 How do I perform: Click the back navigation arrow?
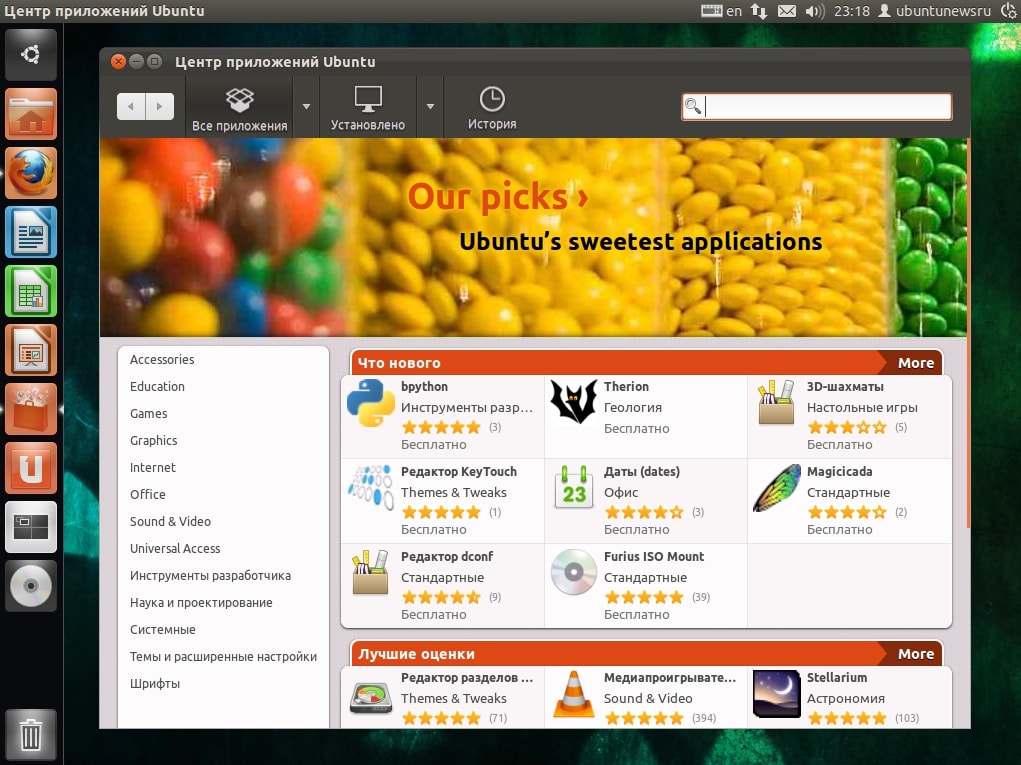(131, 106)
